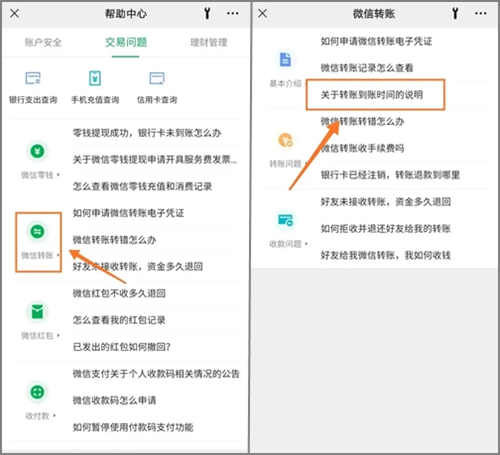Open 微信转账转错怎么办 in 微信转账 page
Image resolution: width=500 pixels, height=455 pixels.
click(x=362, y=121)
